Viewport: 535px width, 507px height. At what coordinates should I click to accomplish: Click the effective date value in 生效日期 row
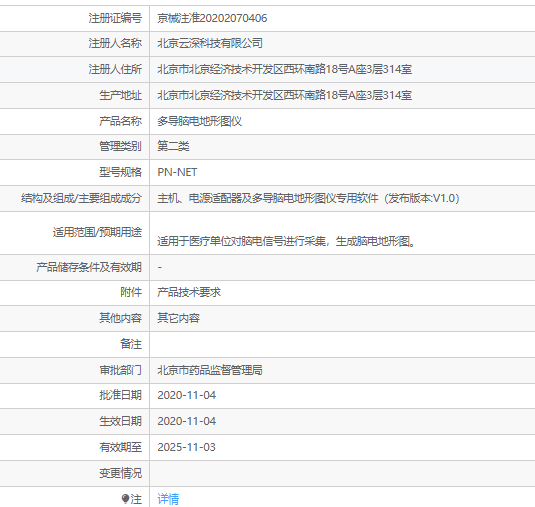click(187, 421)
